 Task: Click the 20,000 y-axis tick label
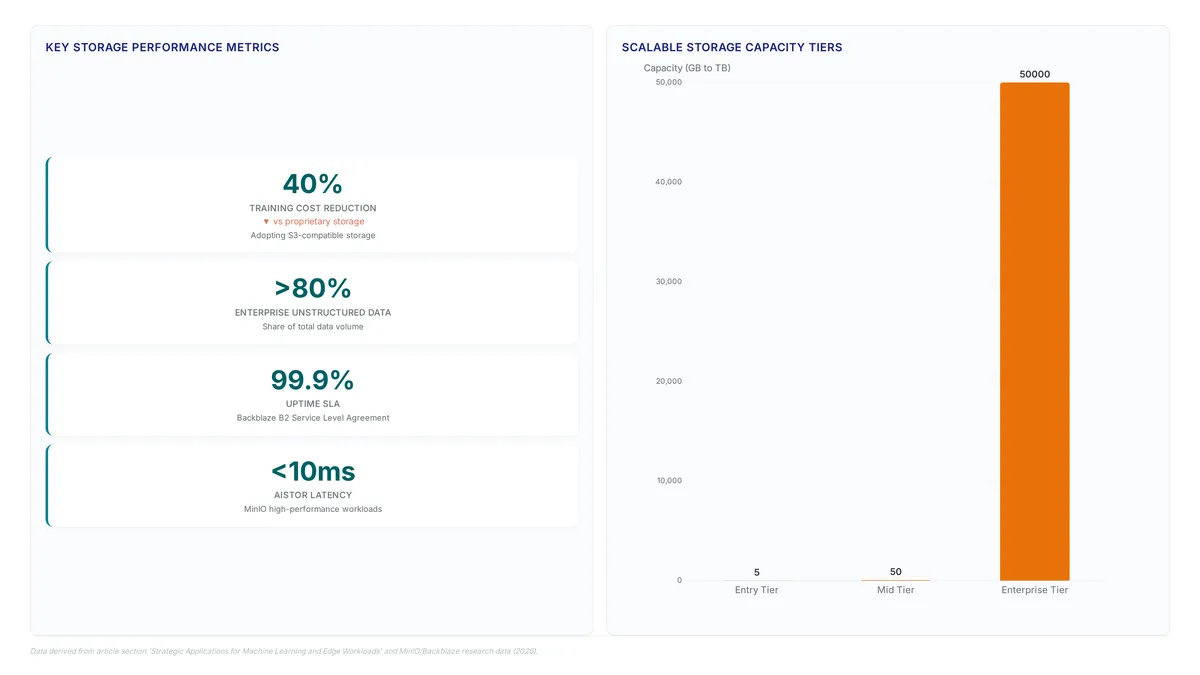click(669, 381)
